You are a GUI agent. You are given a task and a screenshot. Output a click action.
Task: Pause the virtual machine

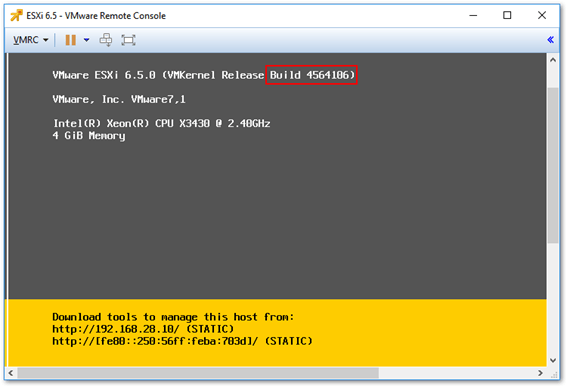tap(71, 40)
